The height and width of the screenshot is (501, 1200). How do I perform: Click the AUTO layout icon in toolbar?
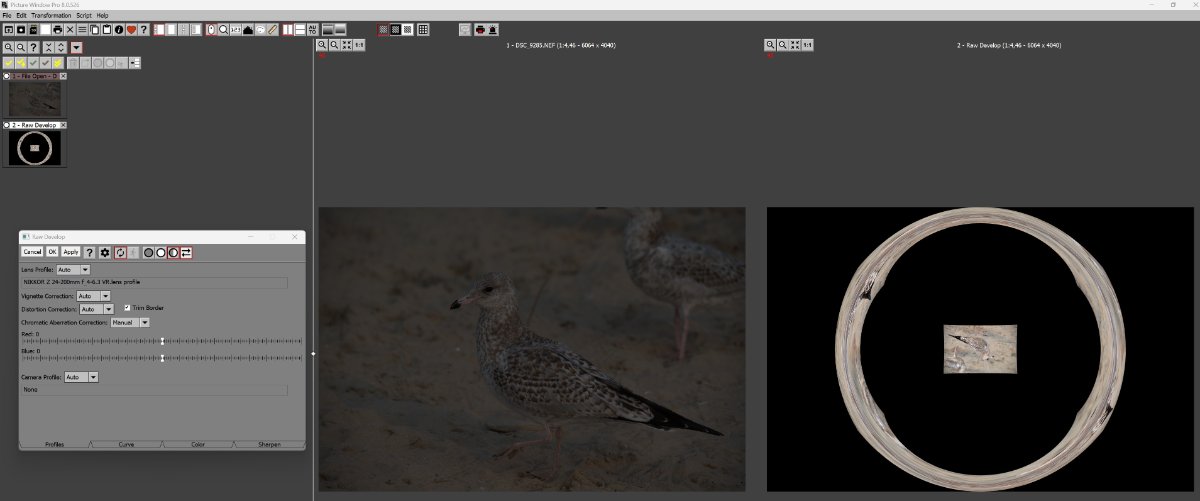(313, 30)
